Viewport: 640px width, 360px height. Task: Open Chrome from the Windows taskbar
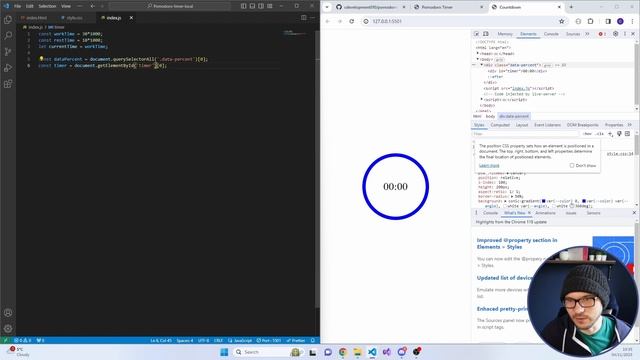tap(343, 352)
